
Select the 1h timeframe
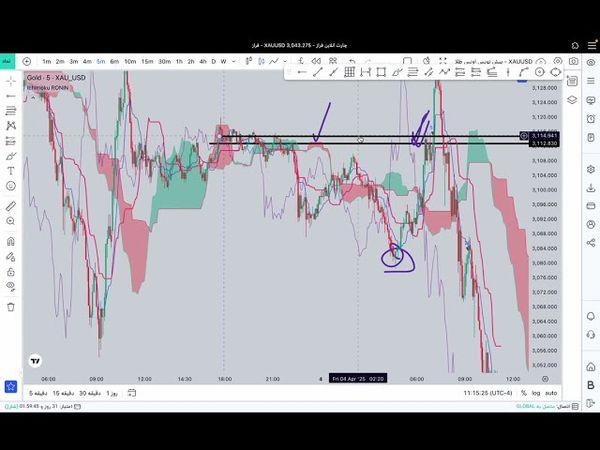(178, 61)
